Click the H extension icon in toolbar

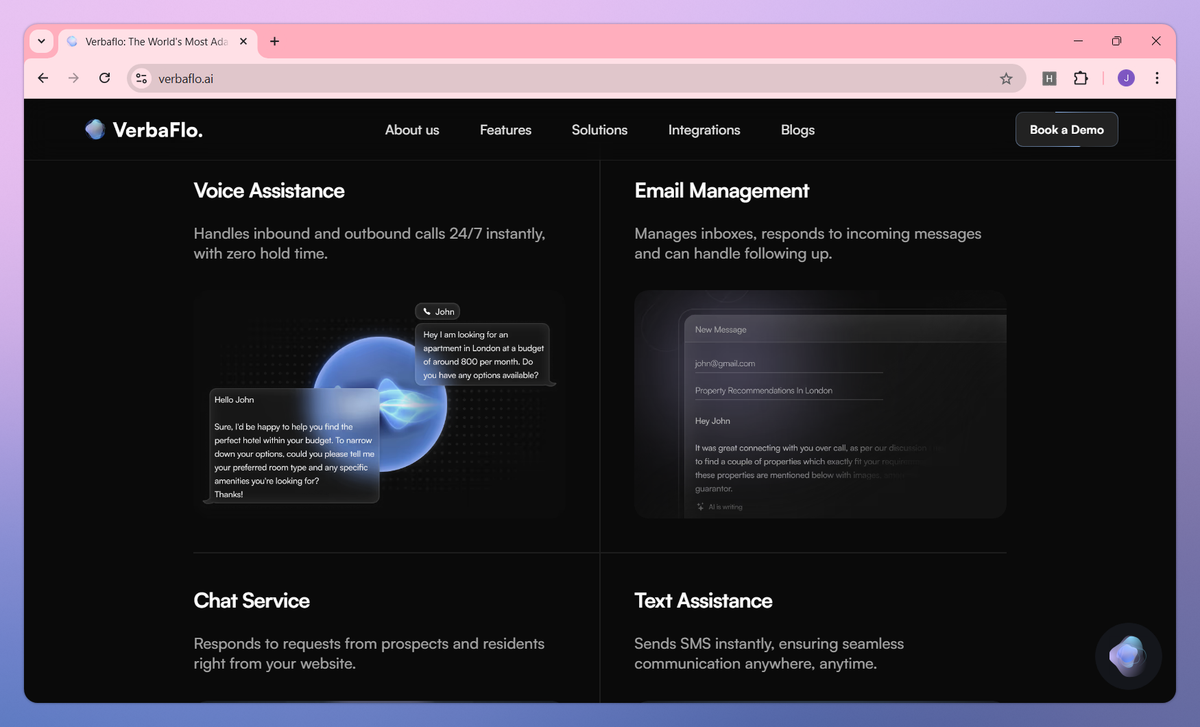1049,78
